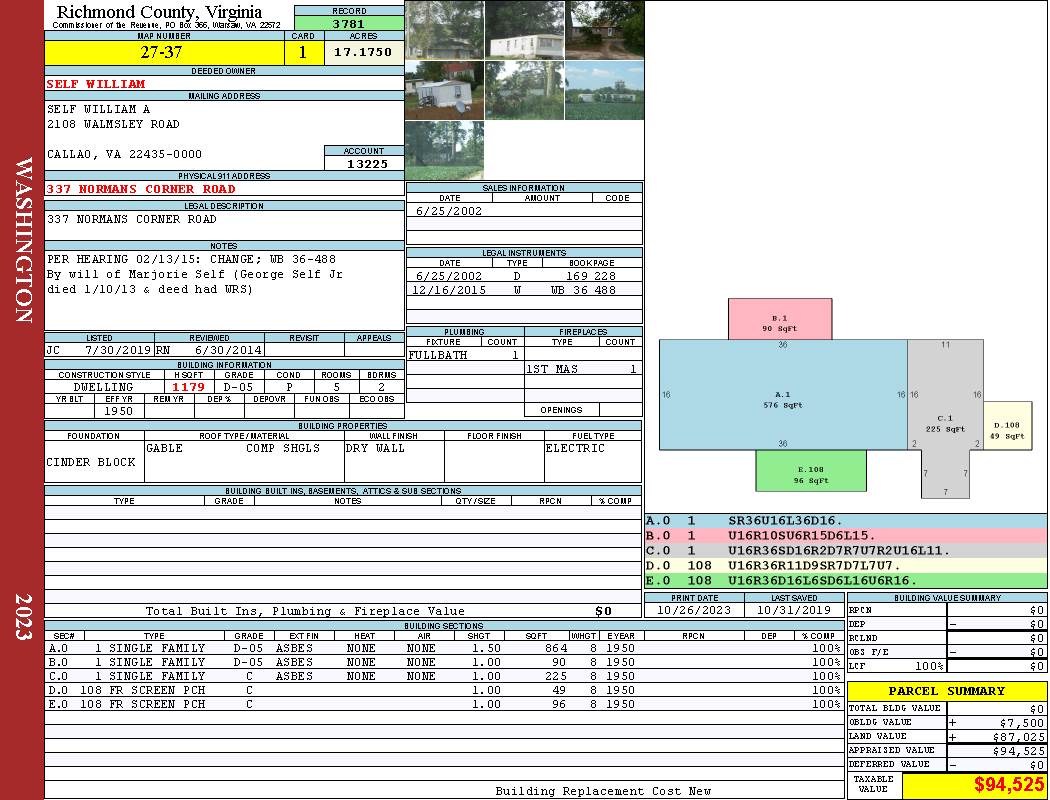The height and width of the screenshot is (800, 1050).
Task: Select 1ST MAS fireplace type row
Action: pyautogui.click(x=583, y=370)
